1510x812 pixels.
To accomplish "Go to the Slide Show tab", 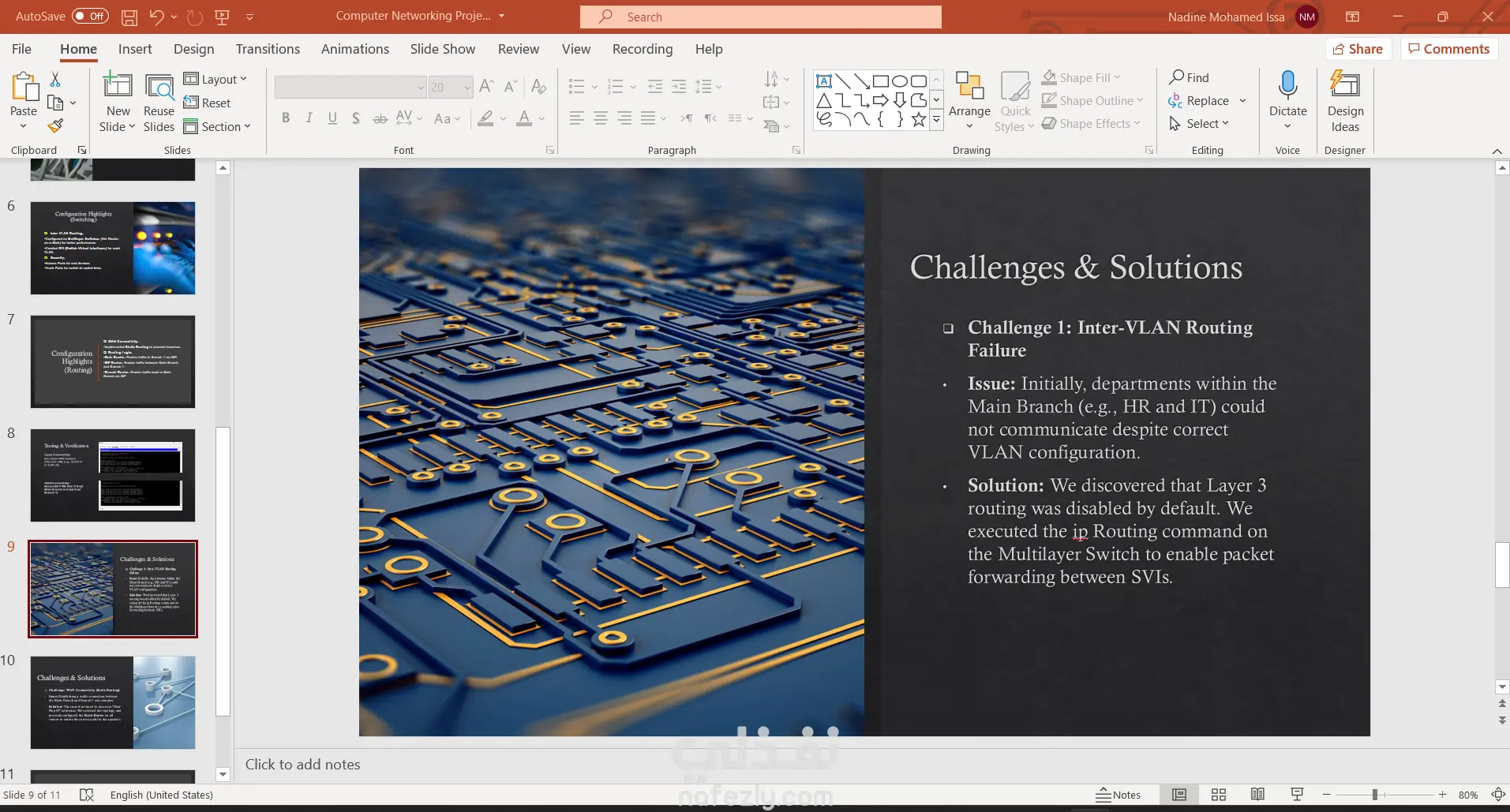I will click(x=443, y=49).
